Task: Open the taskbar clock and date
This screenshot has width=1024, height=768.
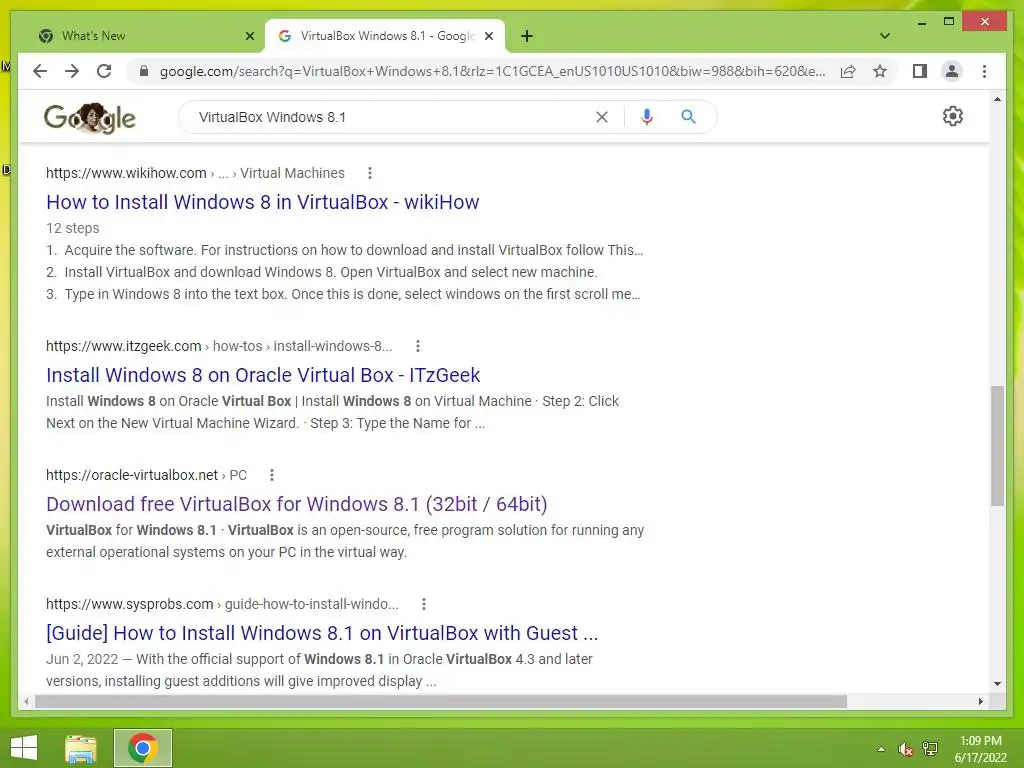Action: tap(980, 749)
